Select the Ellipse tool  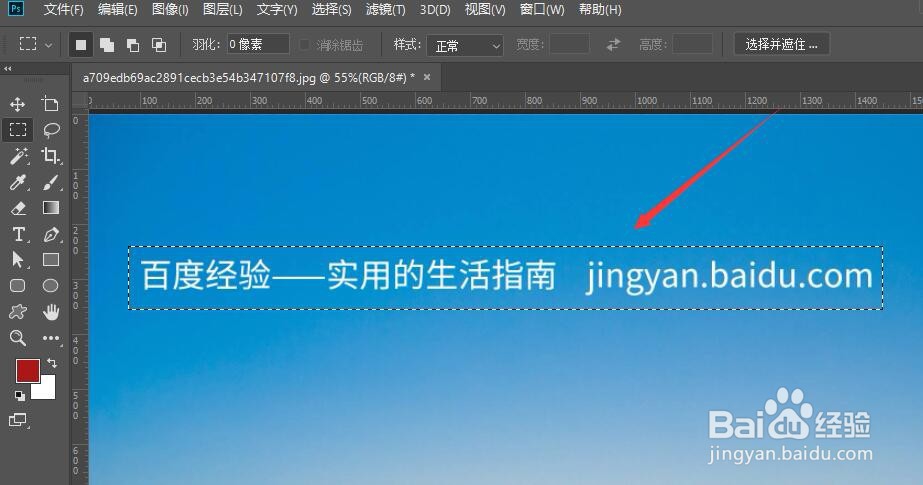coord(51,285)
